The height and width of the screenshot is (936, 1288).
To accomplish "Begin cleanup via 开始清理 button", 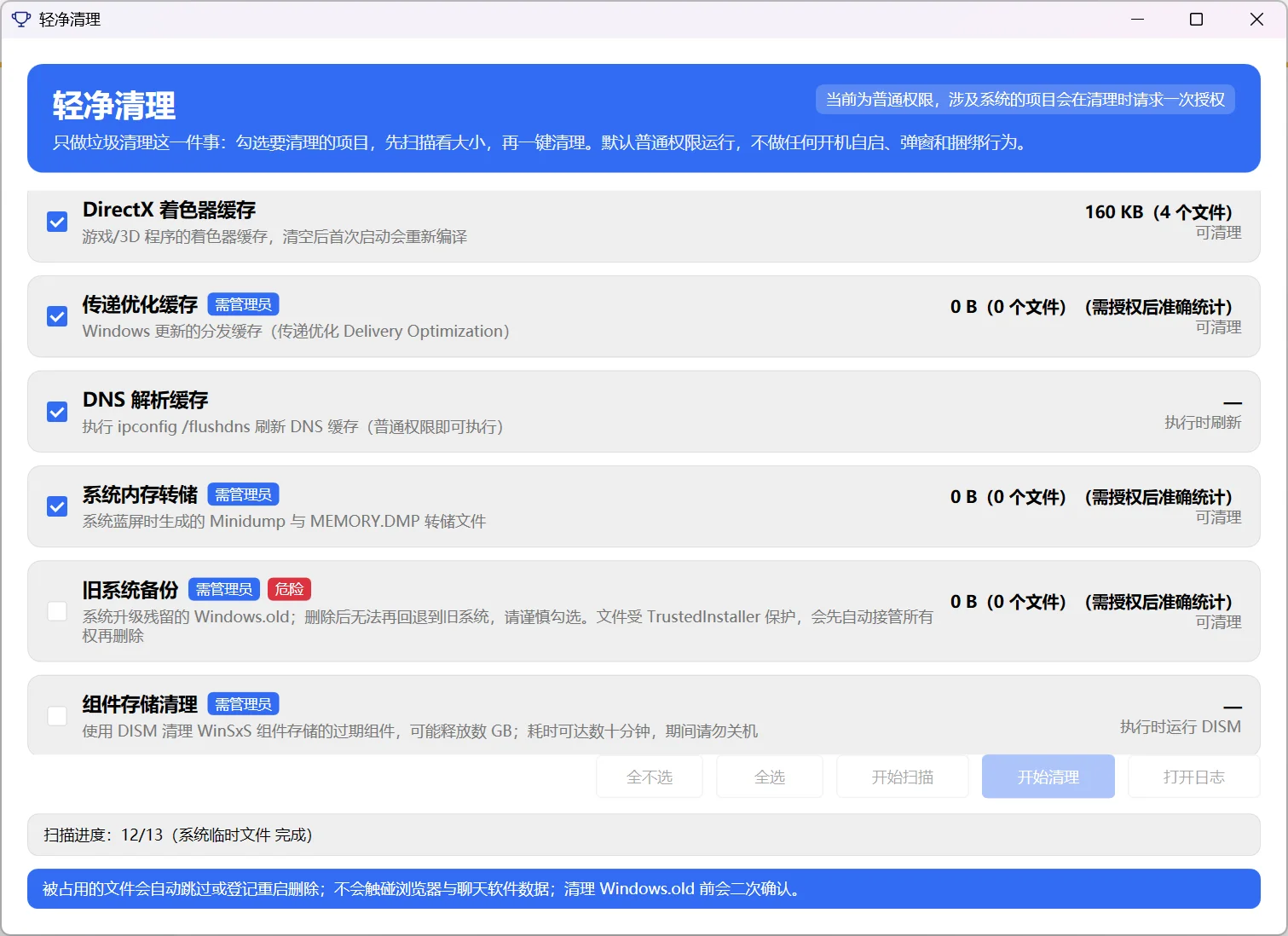I will (x=1048, y=777).
